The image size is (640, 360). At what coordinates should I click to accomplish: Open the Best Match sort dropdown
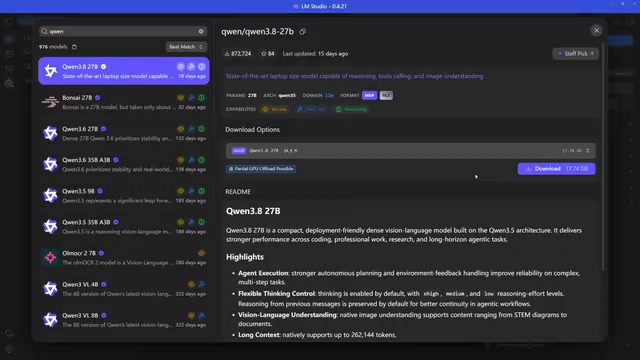tap(186, 47)
